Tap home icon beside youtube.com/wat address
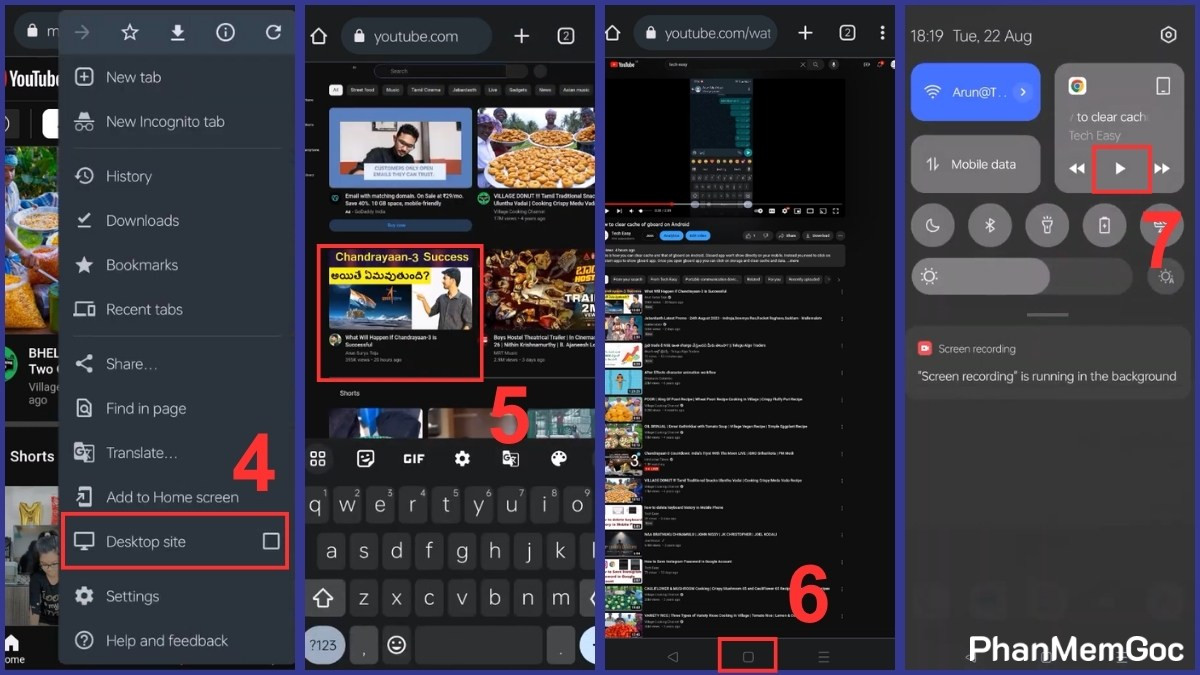Viewport: 1200px width, 675px height. point(613,33)
